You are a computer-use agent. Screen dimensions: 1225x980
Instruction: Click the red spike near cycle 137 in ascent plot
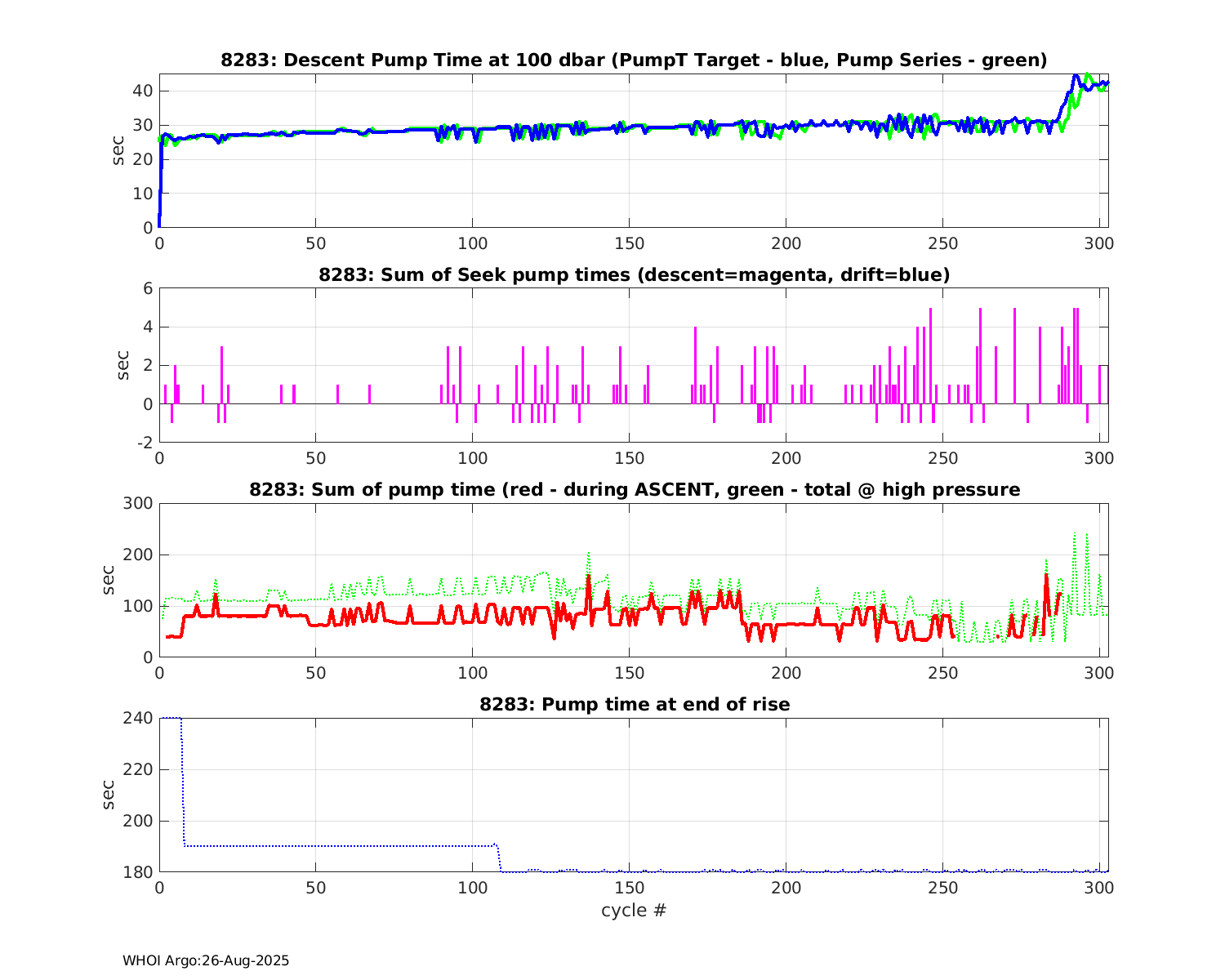coord(588,578)
